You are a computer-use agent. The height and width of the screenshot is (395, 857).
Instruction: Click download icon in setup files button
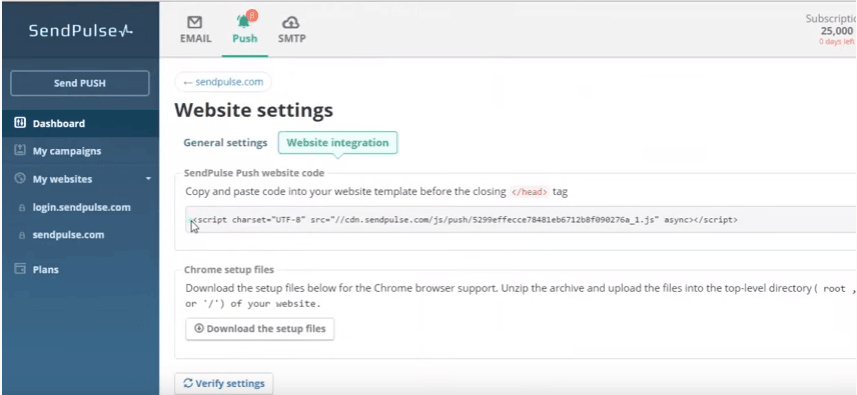(x=199, y=328)
